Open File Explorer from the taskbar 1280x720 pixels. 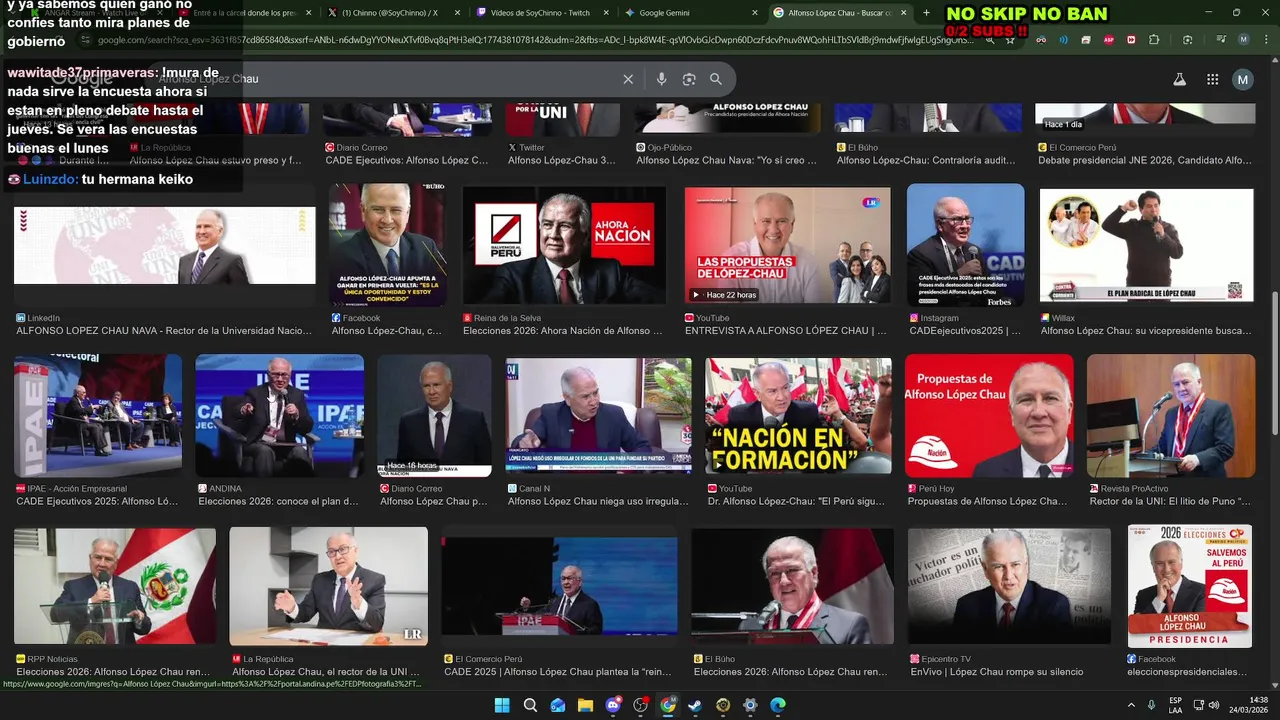(585, 705)
